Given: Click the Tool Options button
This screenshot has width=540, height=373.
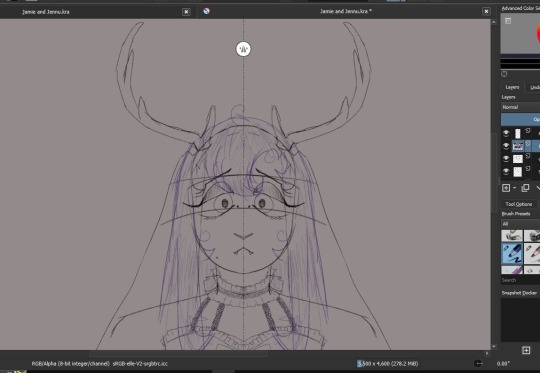Looking at the screenshot, I should [x=519, y=204].
